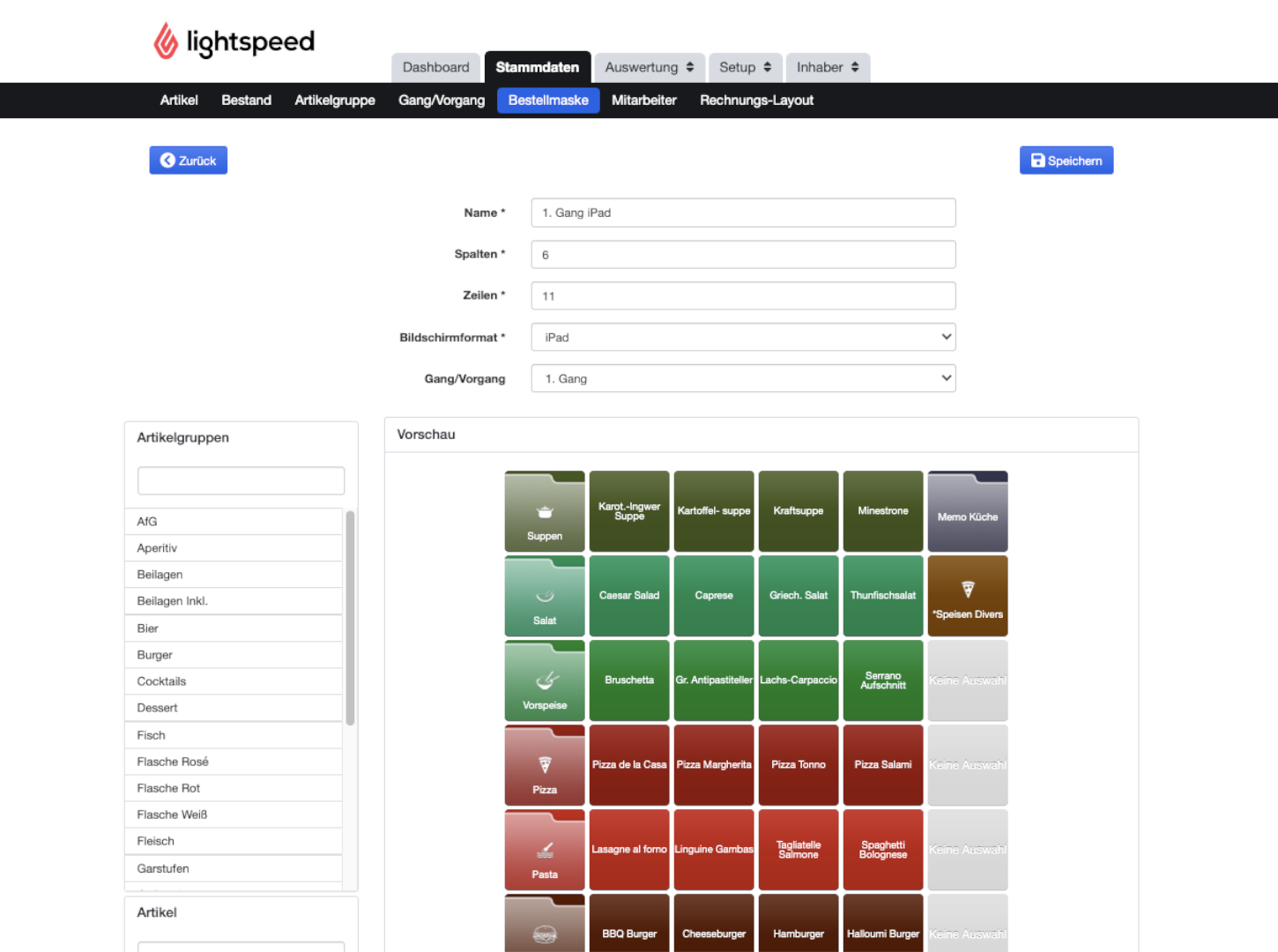Click the Suppen folder tile with pot icon
The height and width of the screenshot is (952, 1278).
[x=545, y=511]
